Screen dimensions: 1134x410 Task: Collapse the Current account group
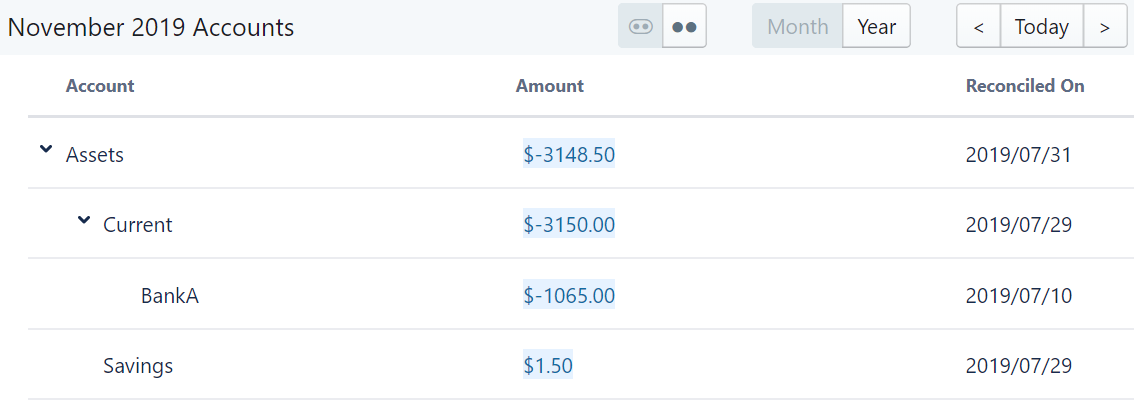84,221
